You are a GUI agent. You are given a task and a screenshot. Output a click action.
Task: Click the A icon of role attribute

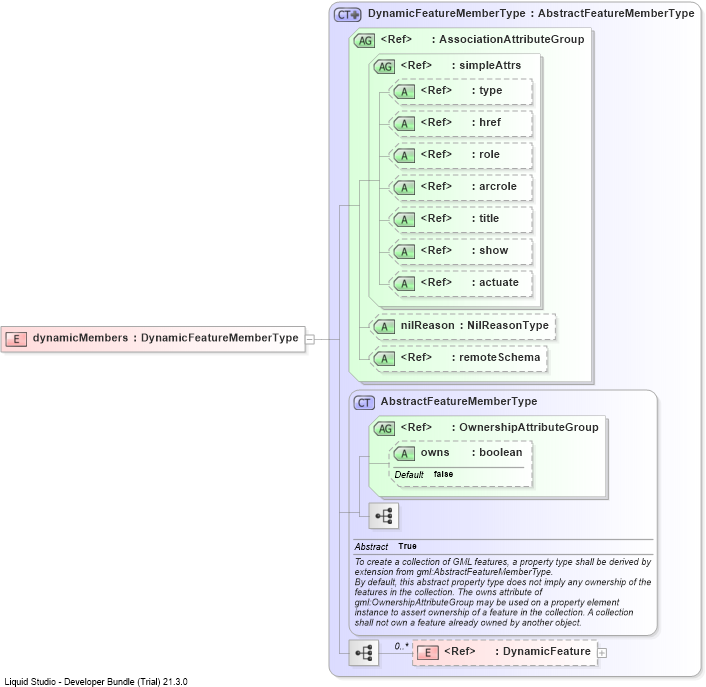404,156
